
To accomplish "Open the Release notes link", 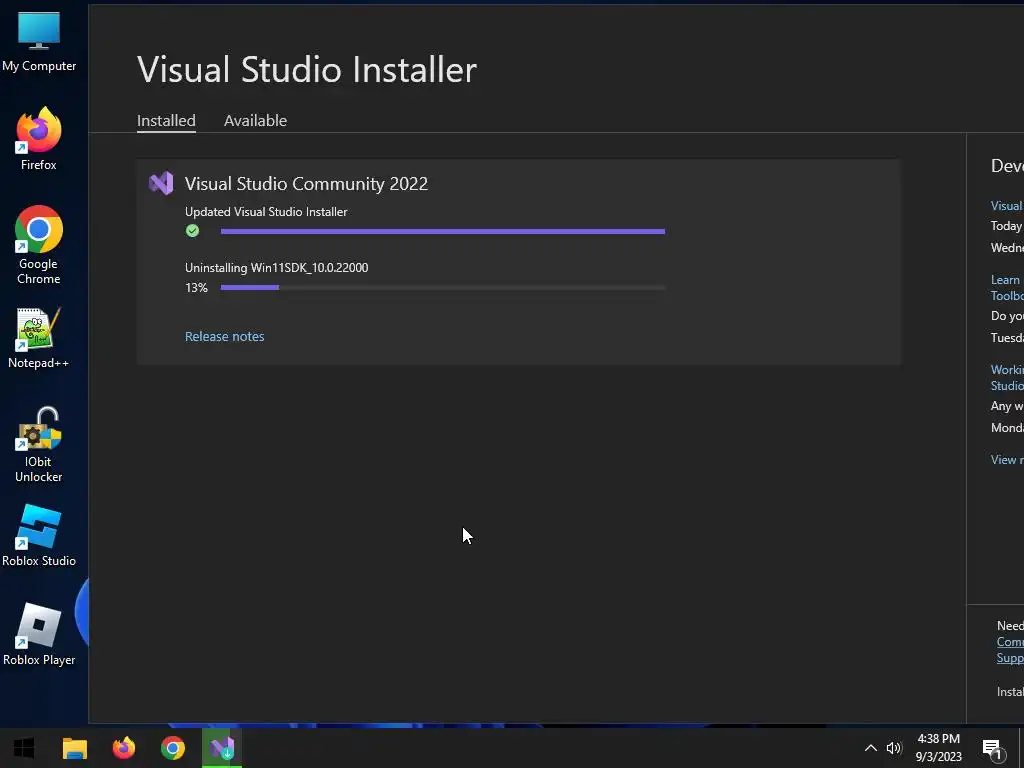I will pos(225,336).
